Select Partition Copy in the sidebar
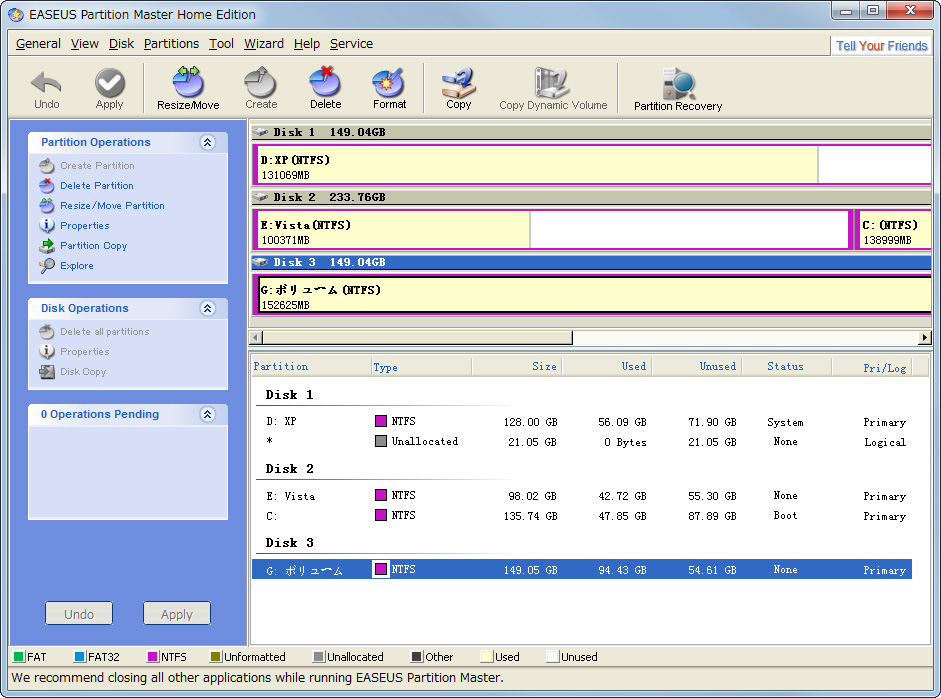This screenshot has width=941, height=698. (x=93, y=245)
